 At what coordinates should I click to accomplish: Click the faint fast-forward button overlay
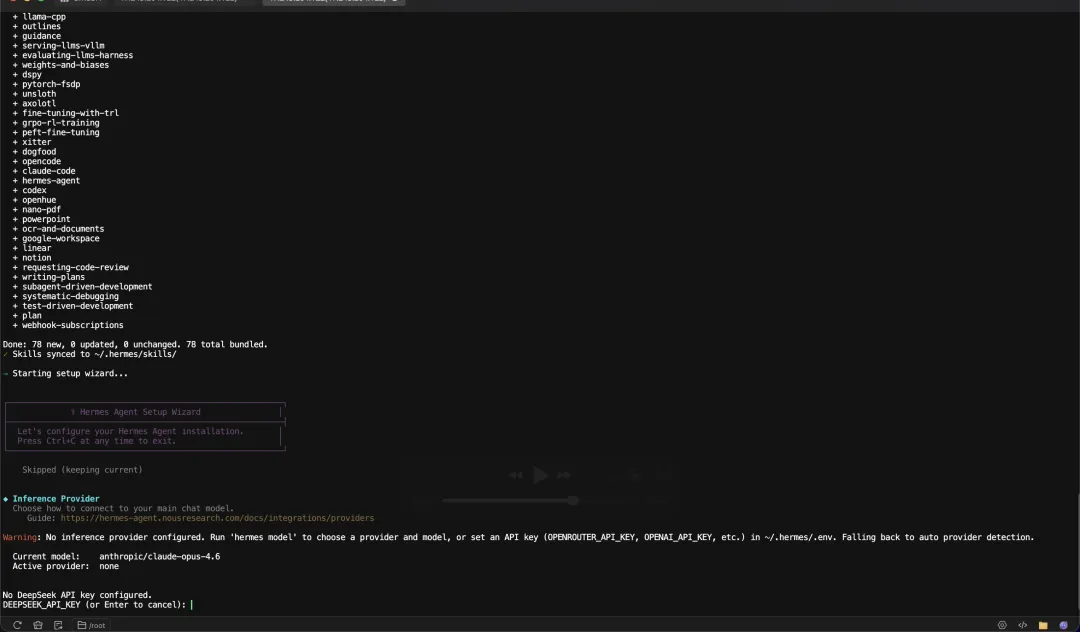pyautogui.click(x=564, y=475)
